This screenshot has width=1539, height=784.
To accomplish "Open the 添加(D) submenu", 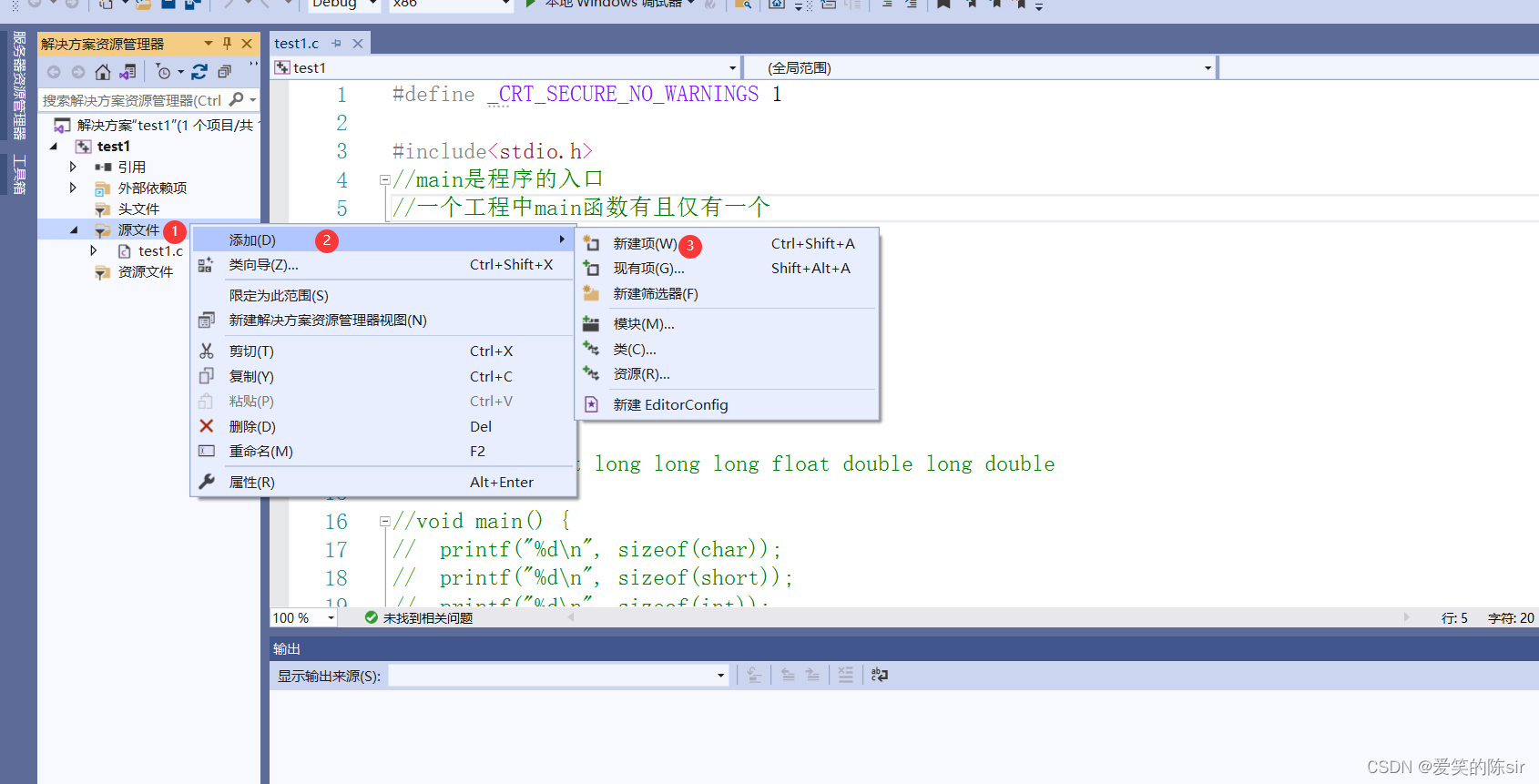I will 383,239.
